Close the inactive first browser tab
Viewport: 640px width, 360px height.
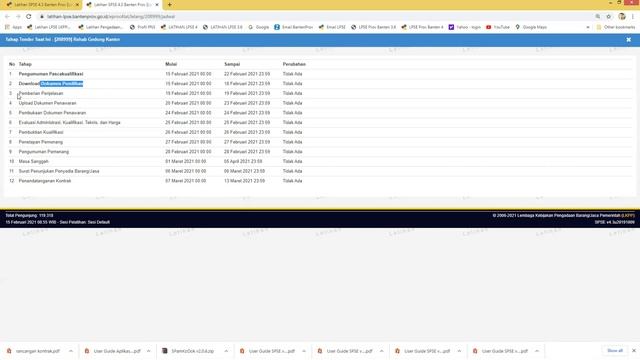[77, 4]
